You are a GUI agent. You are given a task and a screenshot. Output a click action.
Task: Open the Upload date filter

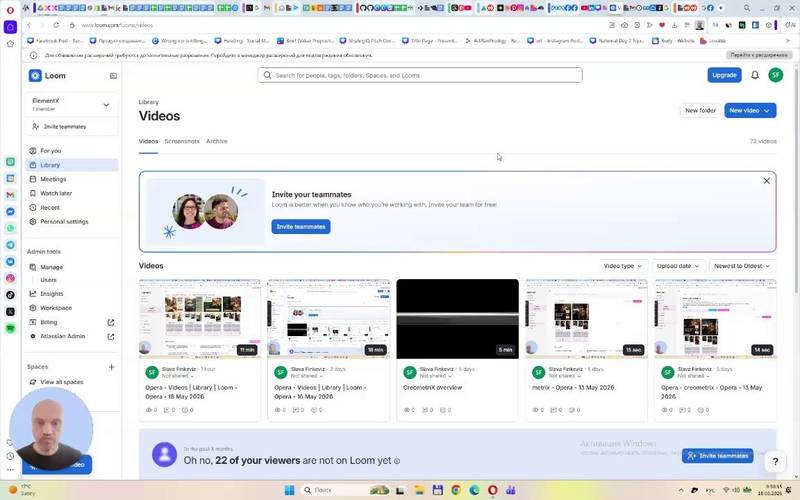(678, 266)
